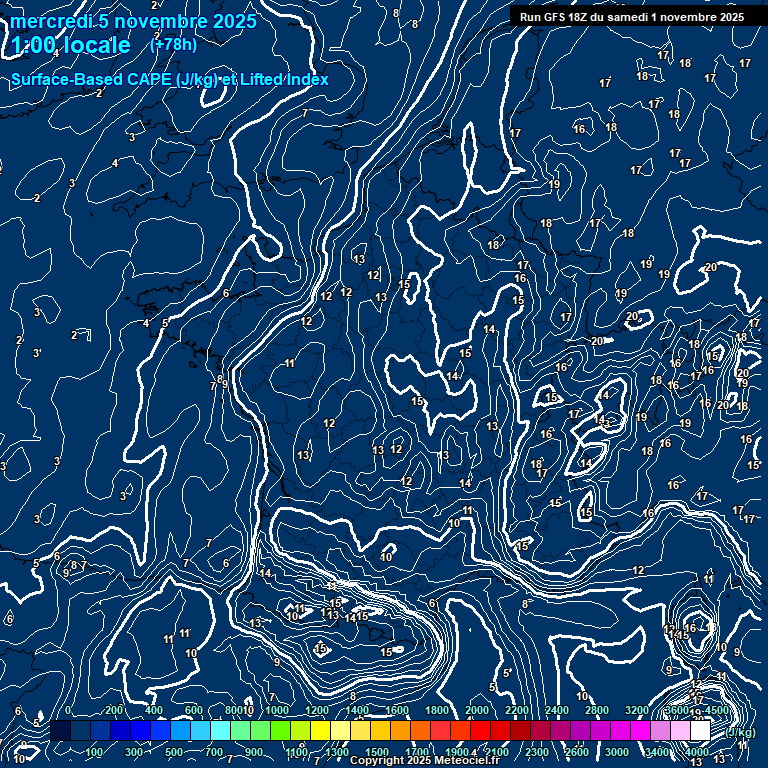Select the cyan swatch between 700 and 800

pyautogui.click(x=220, y=730)
